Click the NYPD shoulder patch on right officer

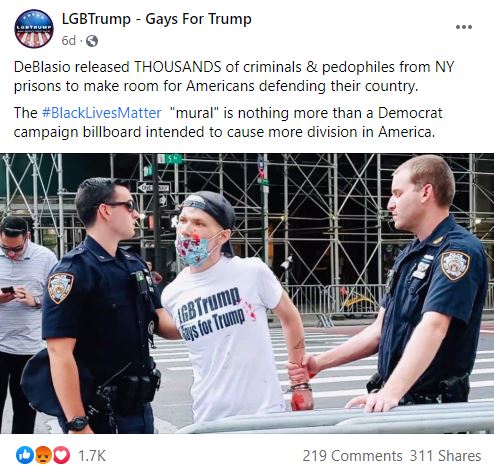click(x=455, y=265)
